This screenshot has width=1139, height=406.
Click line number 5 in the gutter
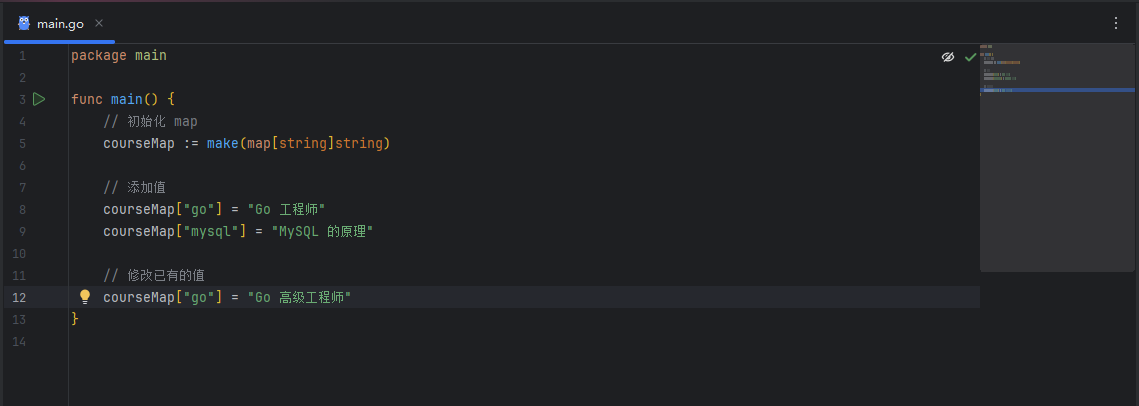[22, 143]
